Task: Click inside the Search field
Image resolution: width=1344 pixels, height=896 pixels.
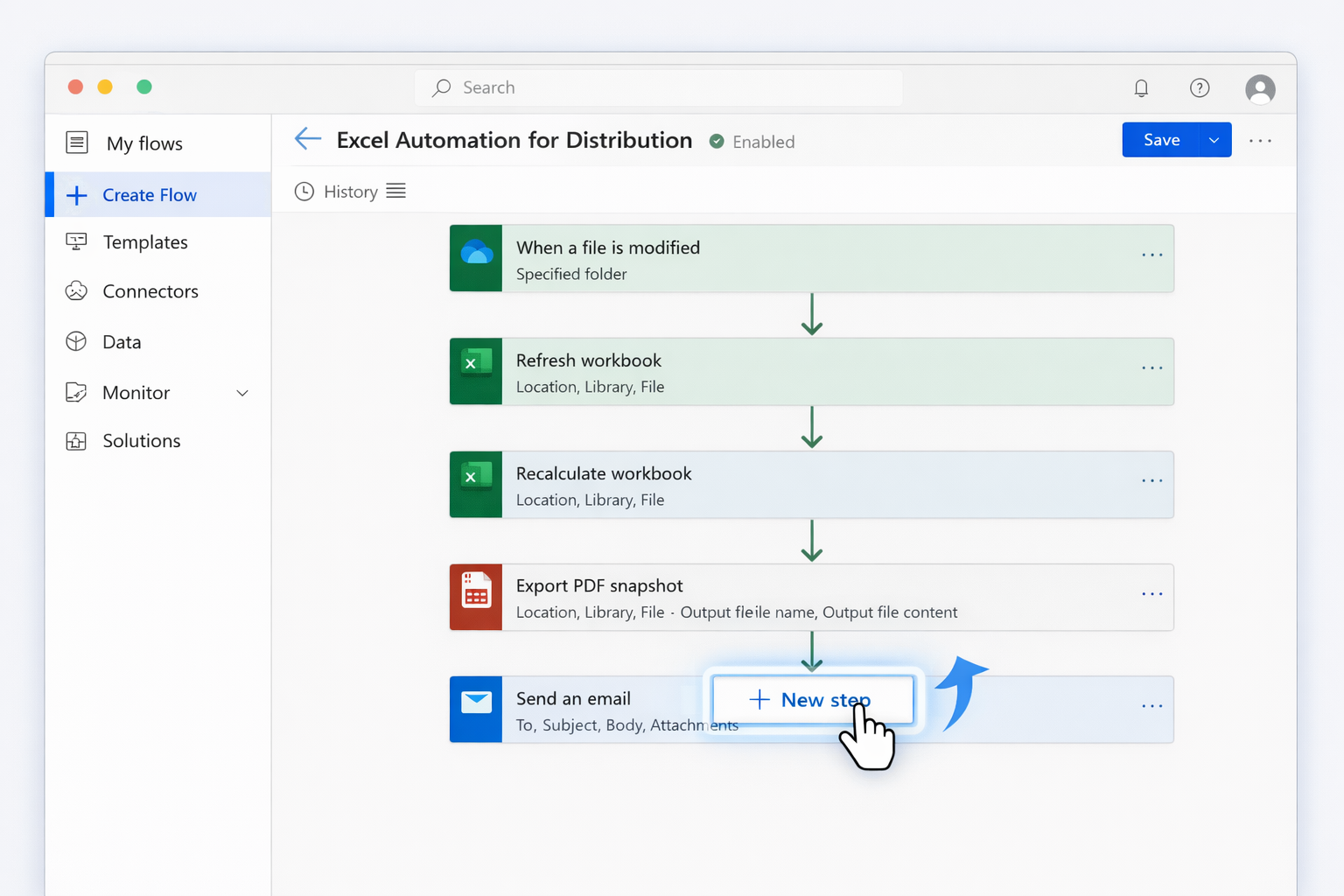Action: (x=659, y=87)
